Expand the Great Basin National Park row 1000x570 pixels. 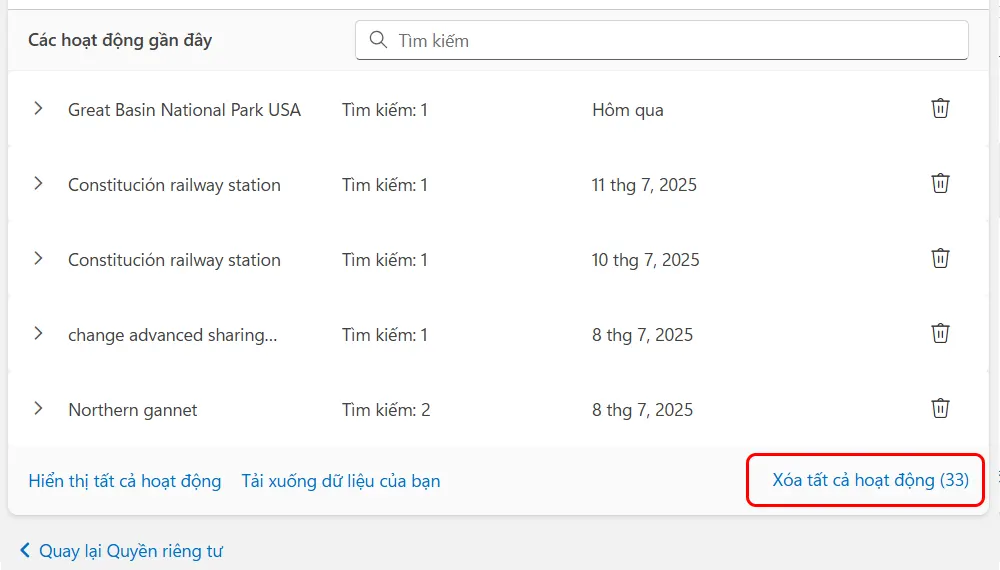coord(38,109)
